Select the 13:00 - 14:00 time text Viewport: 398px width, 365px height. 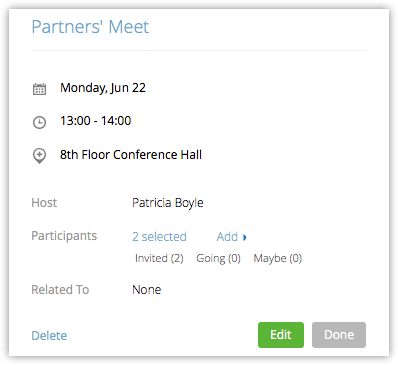96,121
